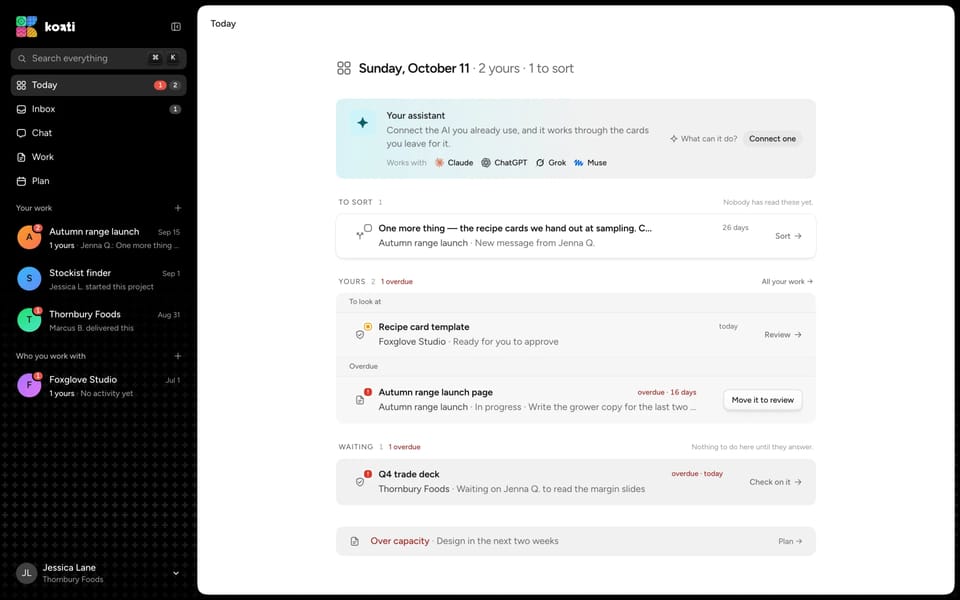
Task: Click Move it to review
Action: point(763,400)
